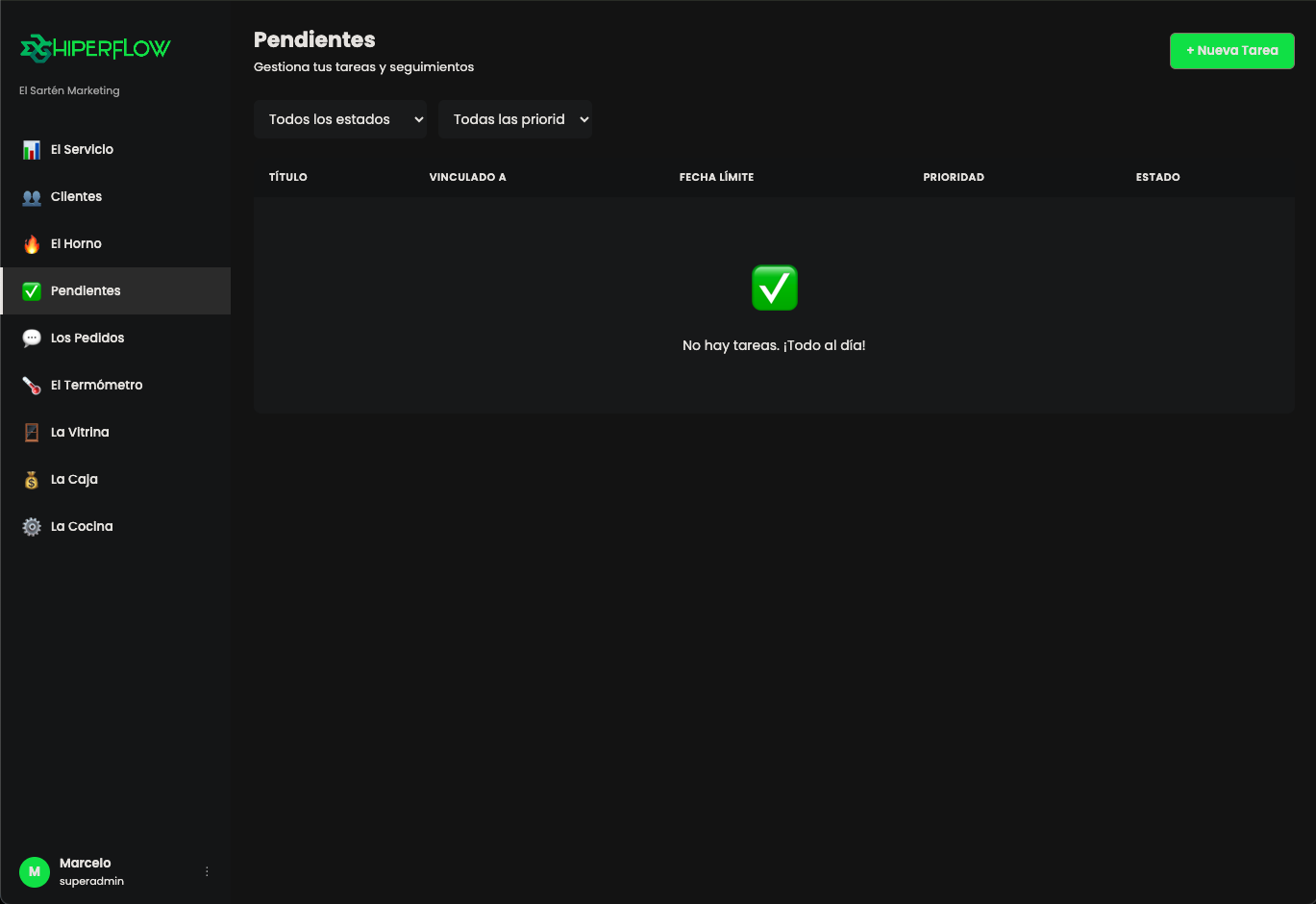1316x904 pixels.
Task: Sort by the Fecha Límite column header
Action: [x=716, y=177]
